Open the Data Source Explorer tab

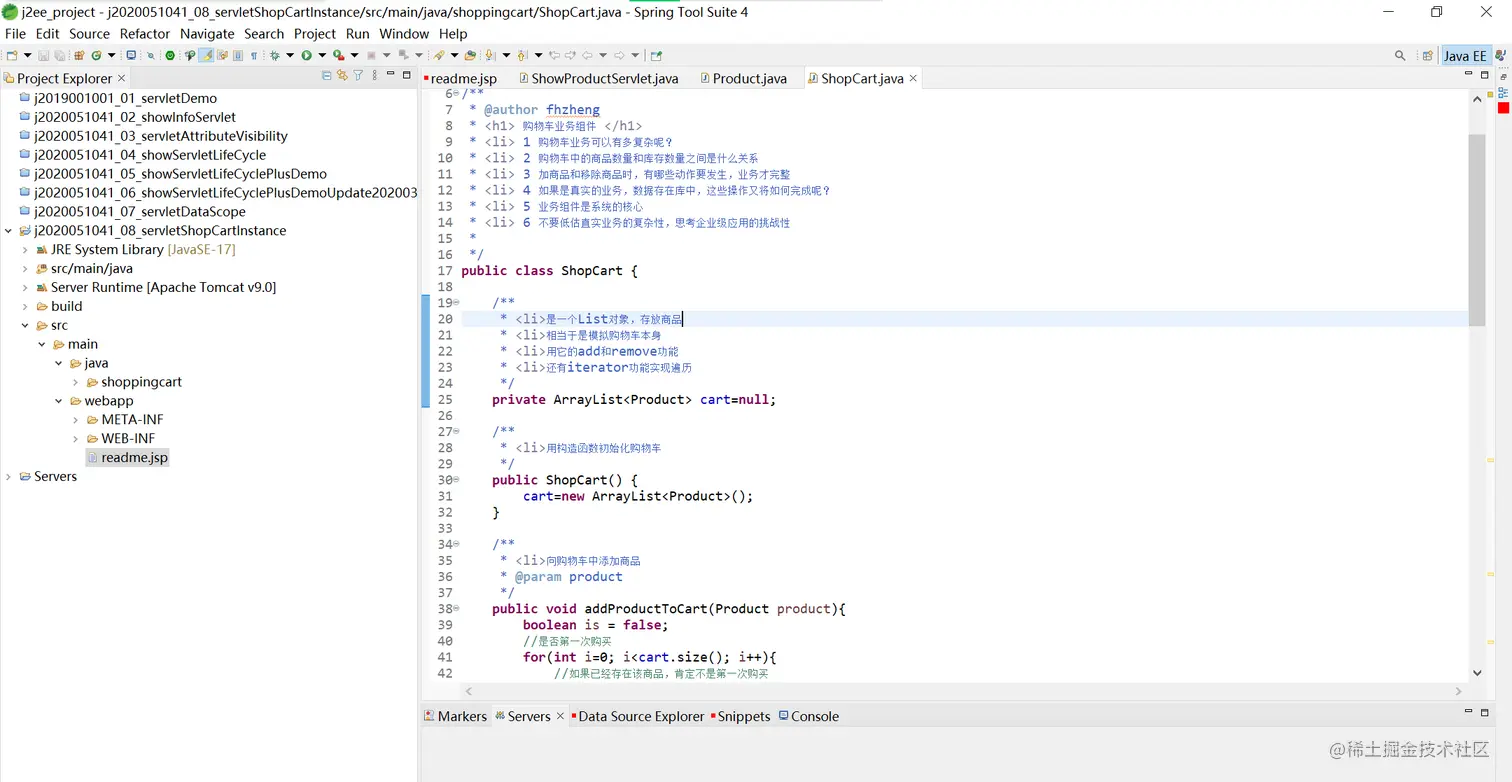coord(637,716)
